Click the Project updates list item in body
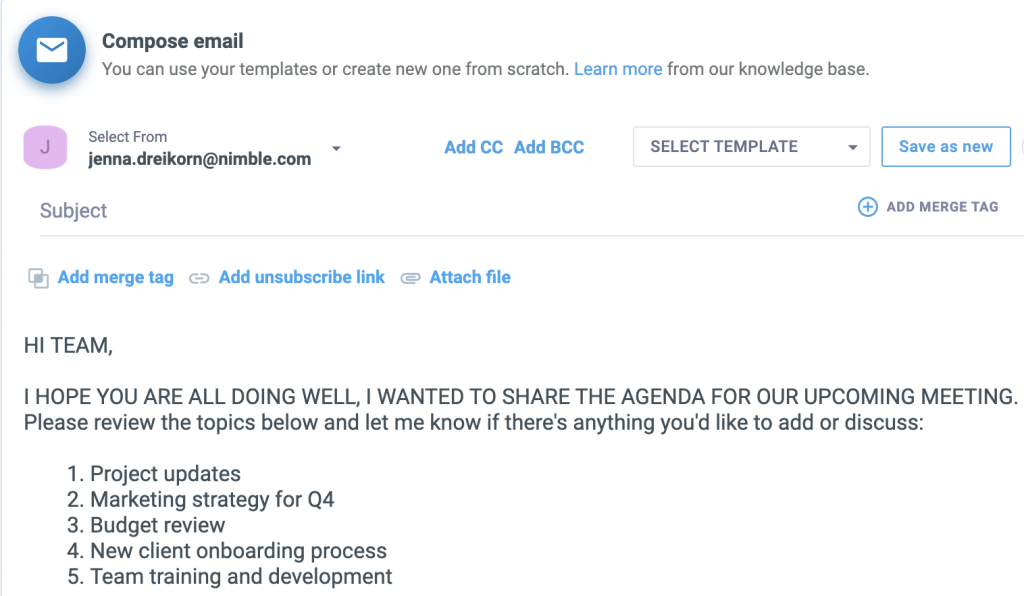Screen dimensions: 1024x596 click(165, 473)
